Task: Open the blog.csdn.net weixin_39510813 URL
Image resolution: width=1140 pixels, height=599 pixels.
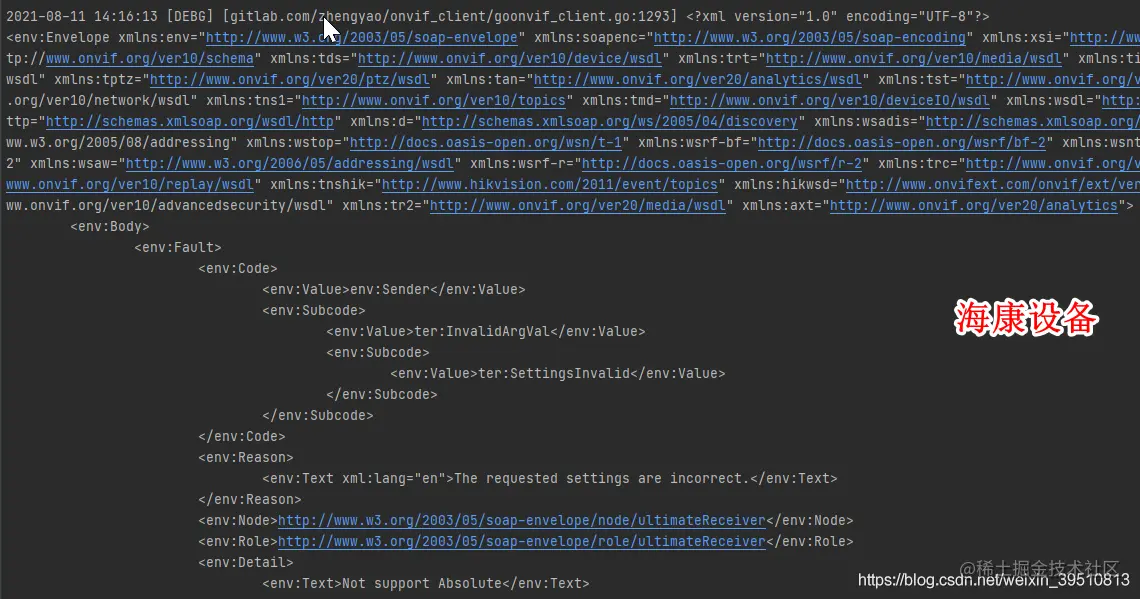Action: coord(994,580)
